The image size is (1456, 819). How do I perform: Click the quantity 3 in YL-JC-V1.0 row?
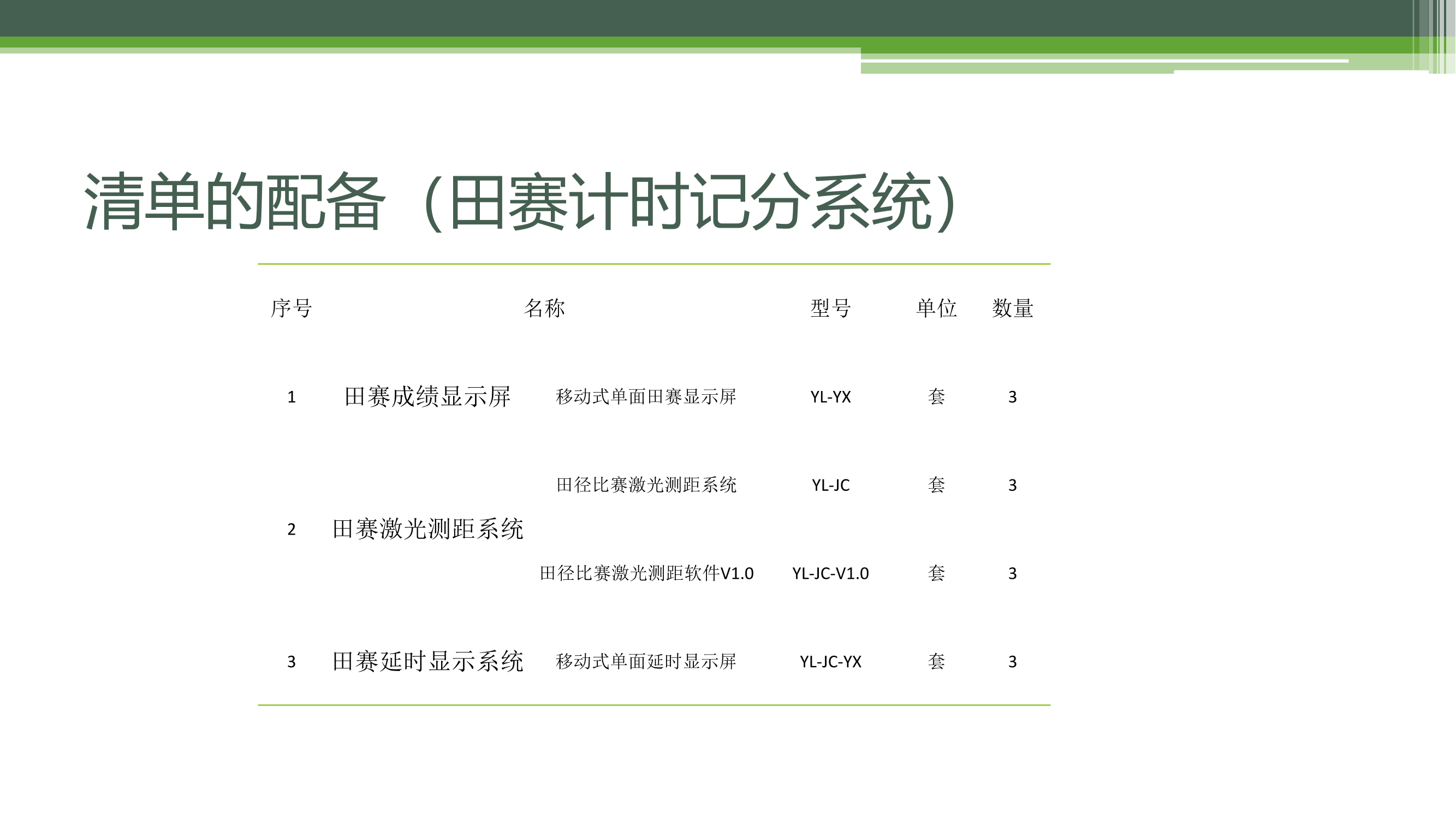(x=1012, y=573)
